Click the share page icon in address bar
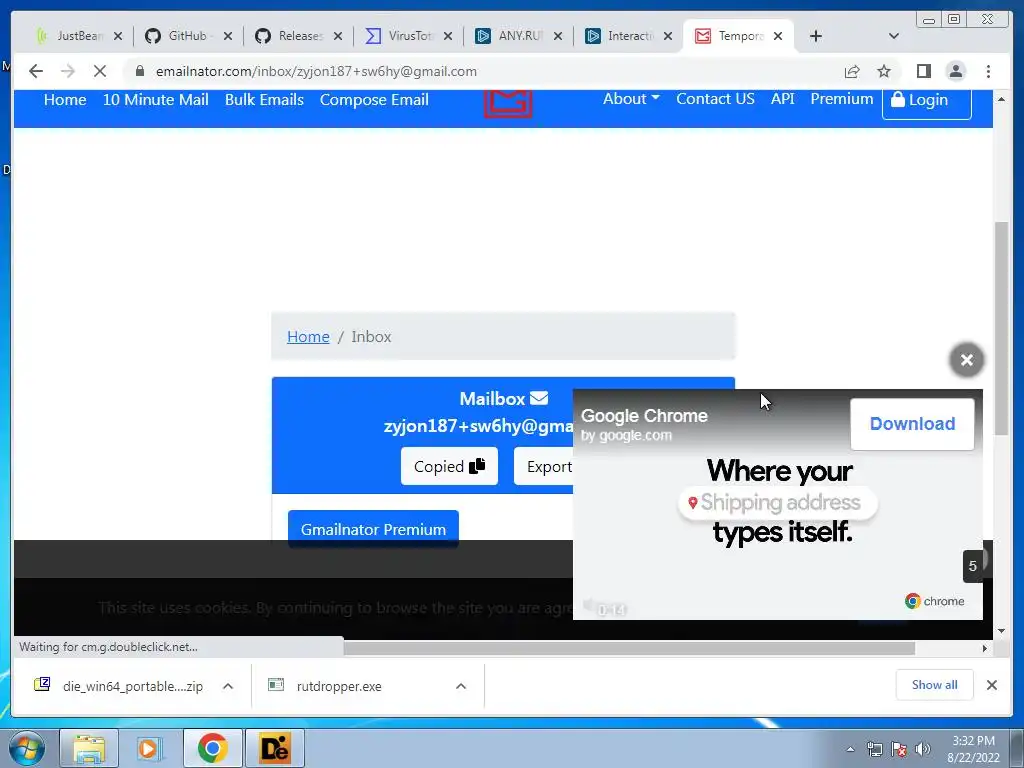Viewport: 1024px width, 768px height. pyautogui.click(x=852, y=71)
